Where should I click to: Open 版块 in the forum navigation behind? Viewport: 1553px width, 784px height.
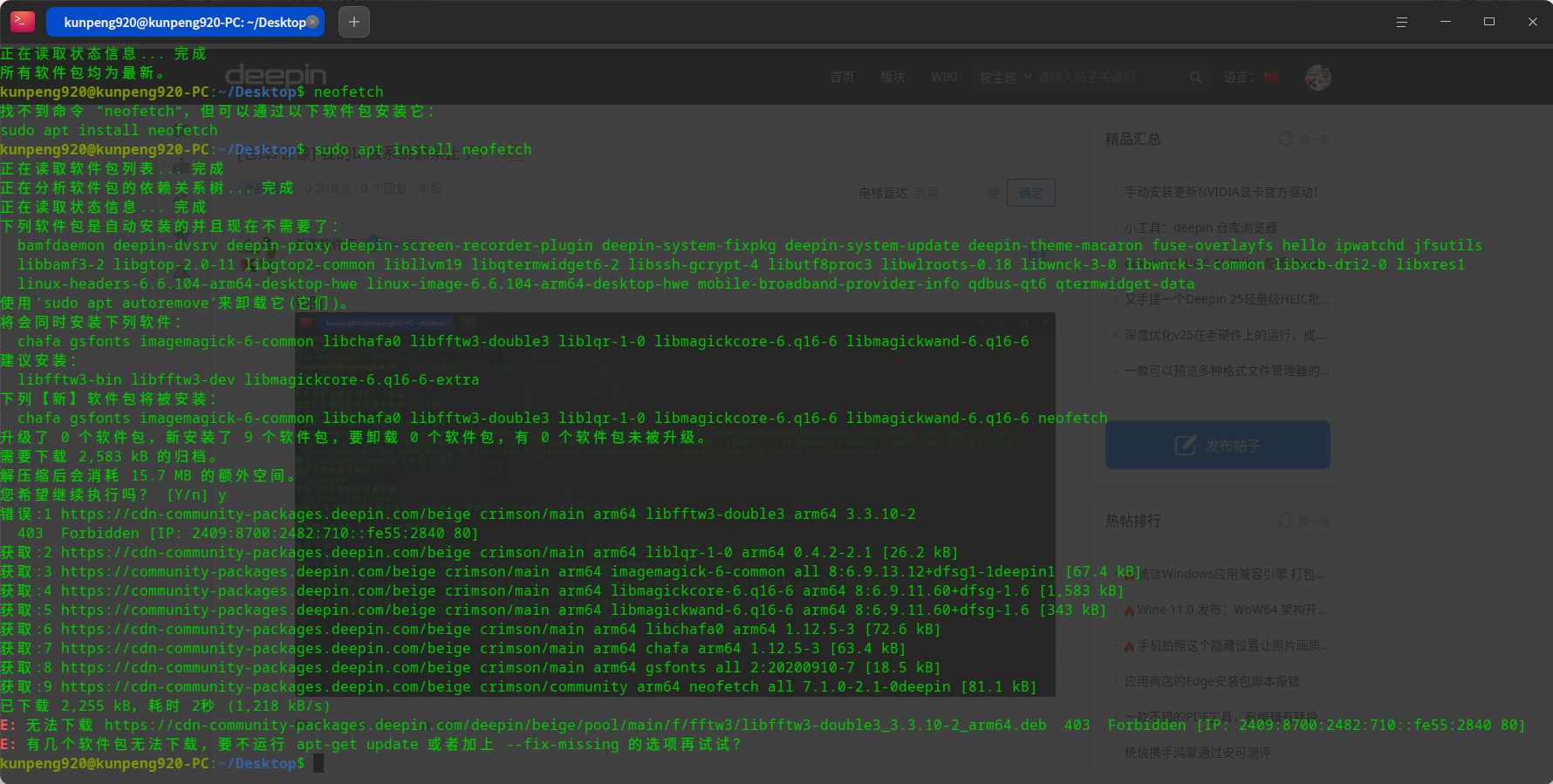pos(893,77)
